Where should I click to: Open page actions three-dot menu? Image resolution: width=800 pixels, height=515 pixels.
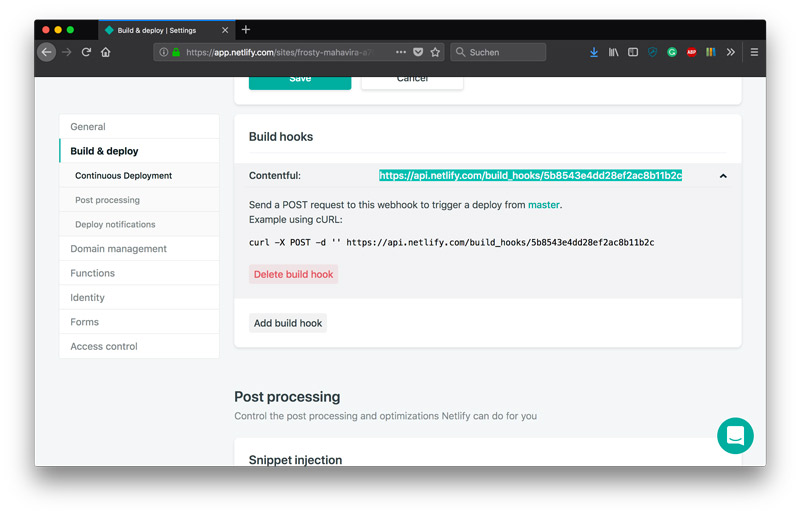(x=401, y=52)
